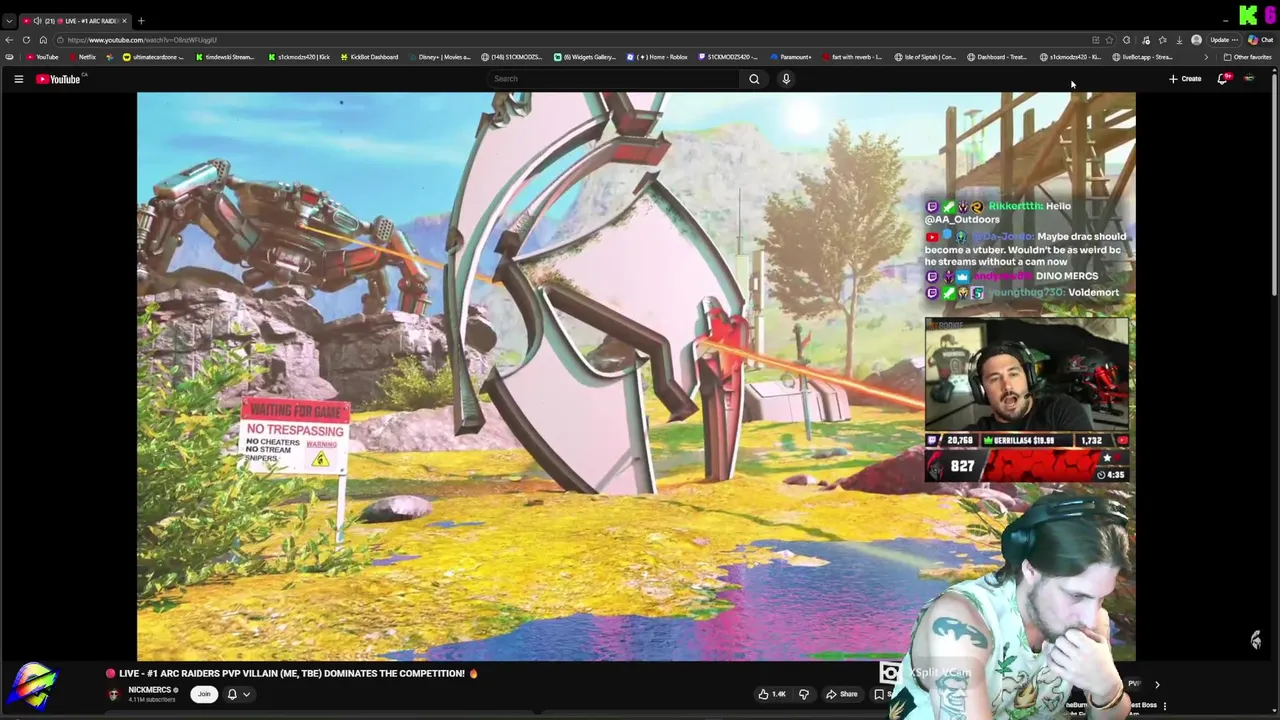The height and width of the screenshot is (720, 1280).
Task: Open the Disney+ Movies bookmark
Action: pyautogui.click(x=438, y=57)
